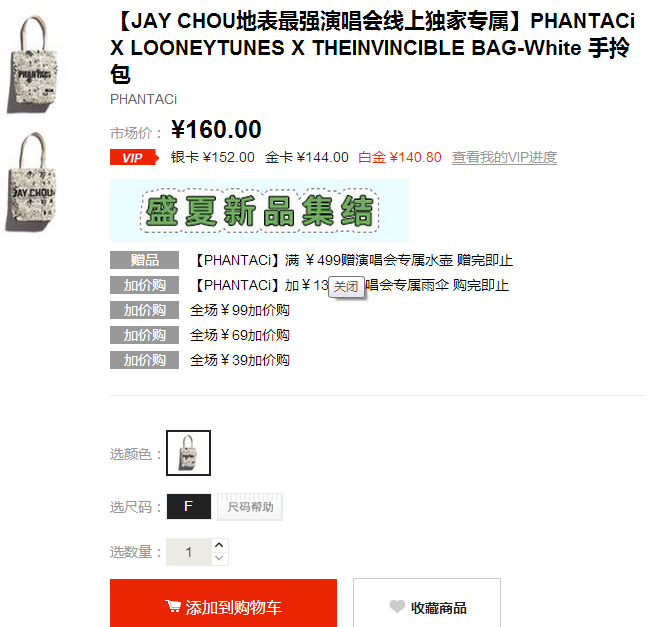
Task: Open the PHANTACi brand link
Action: 143,99
